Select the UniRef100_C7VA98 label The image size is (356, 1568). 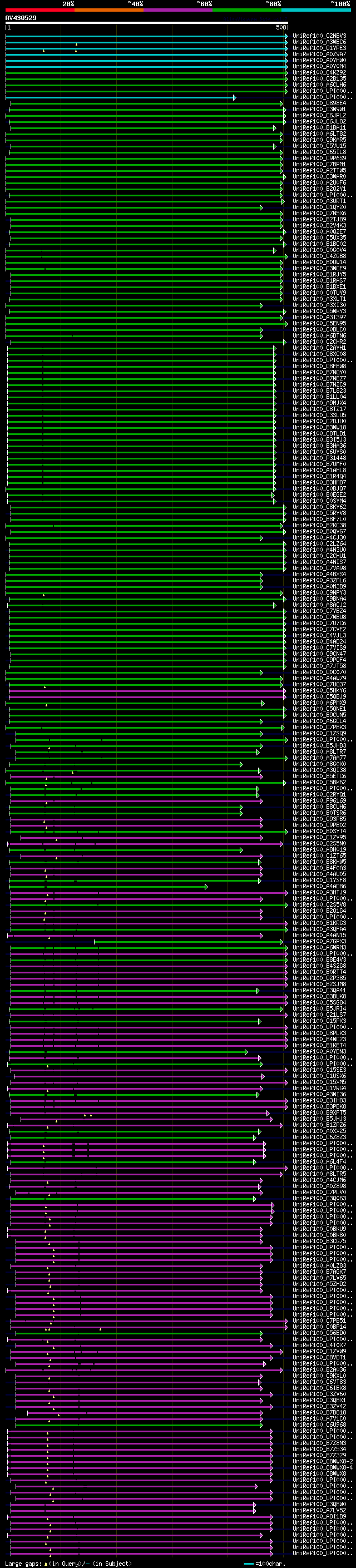pos(319,568)
